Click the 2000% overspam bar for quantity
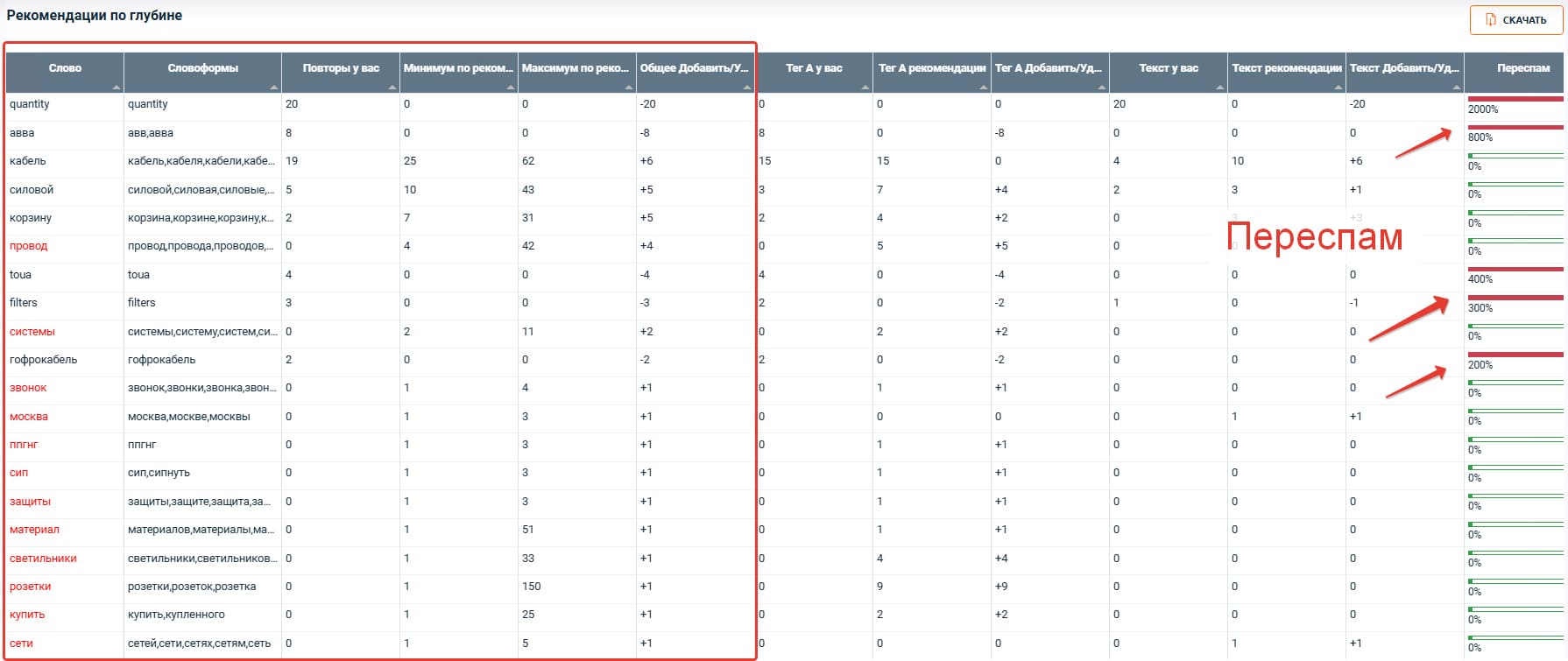 pos(1515,99)
